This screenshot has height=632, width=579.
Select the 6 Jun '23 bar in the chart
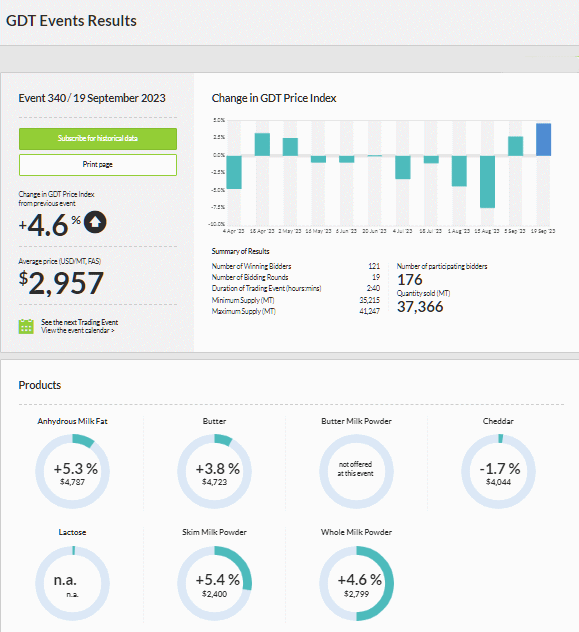pyautogui.click(x=347, y=159)
